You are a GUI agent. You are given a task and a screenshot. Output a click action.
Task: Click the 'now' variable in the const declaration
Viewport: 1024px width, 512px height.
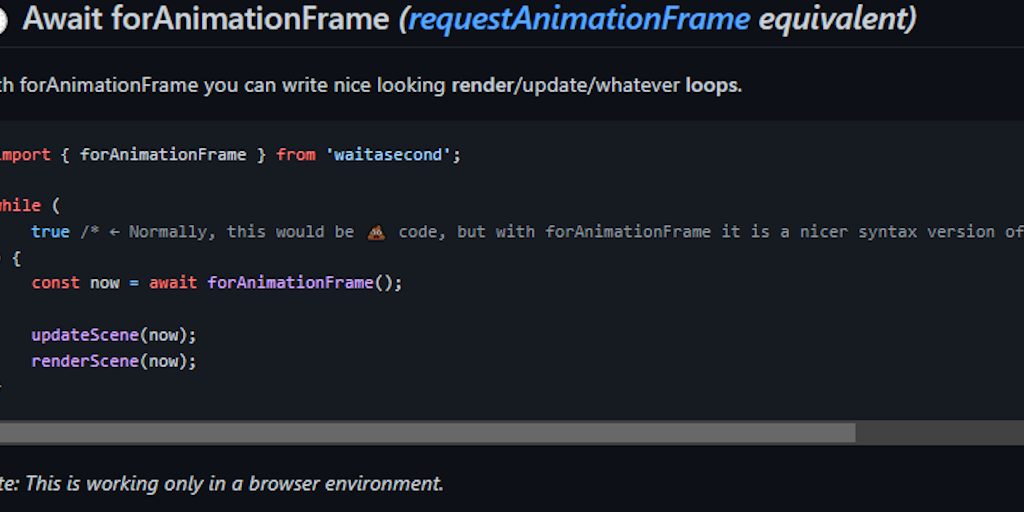(x=105, y=283)
